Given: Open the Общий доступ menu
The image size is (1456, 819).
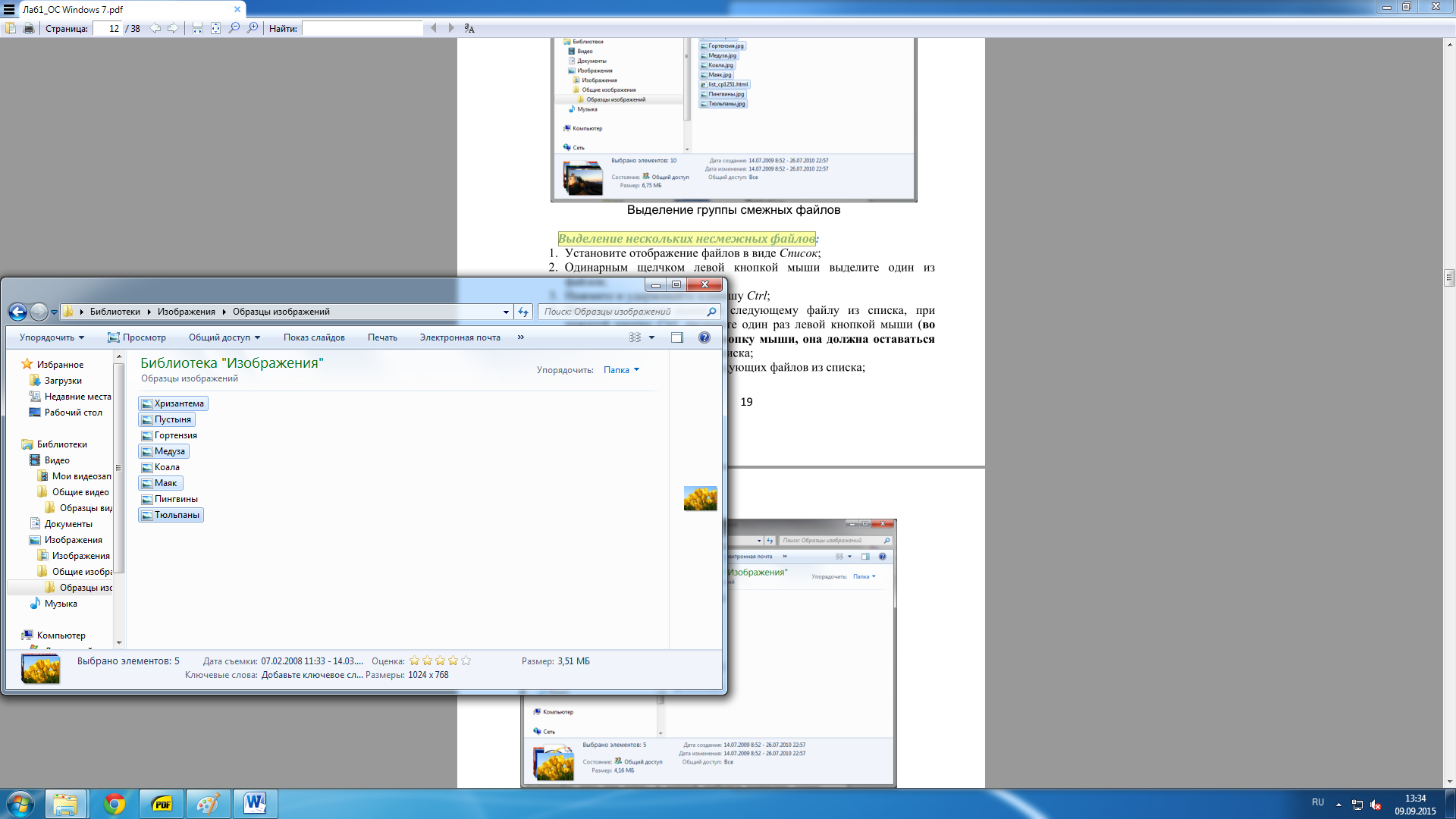Looking at the screenshot, I should (x=224, y=337).
